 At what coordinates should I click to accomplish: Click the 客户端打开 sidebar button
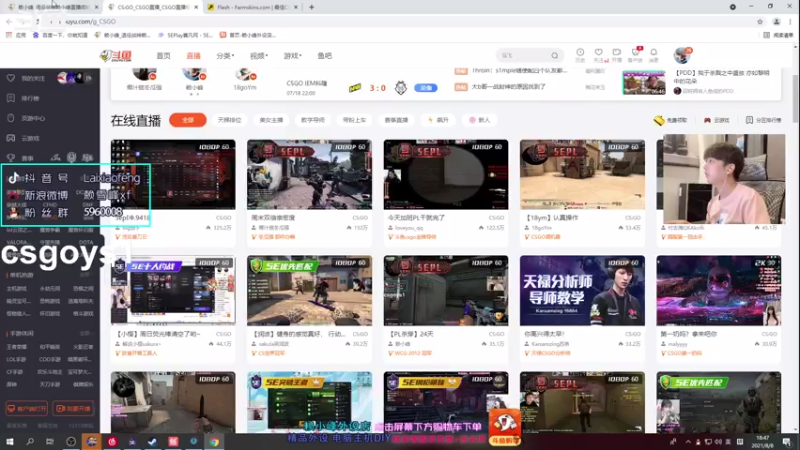pos(27,408)
